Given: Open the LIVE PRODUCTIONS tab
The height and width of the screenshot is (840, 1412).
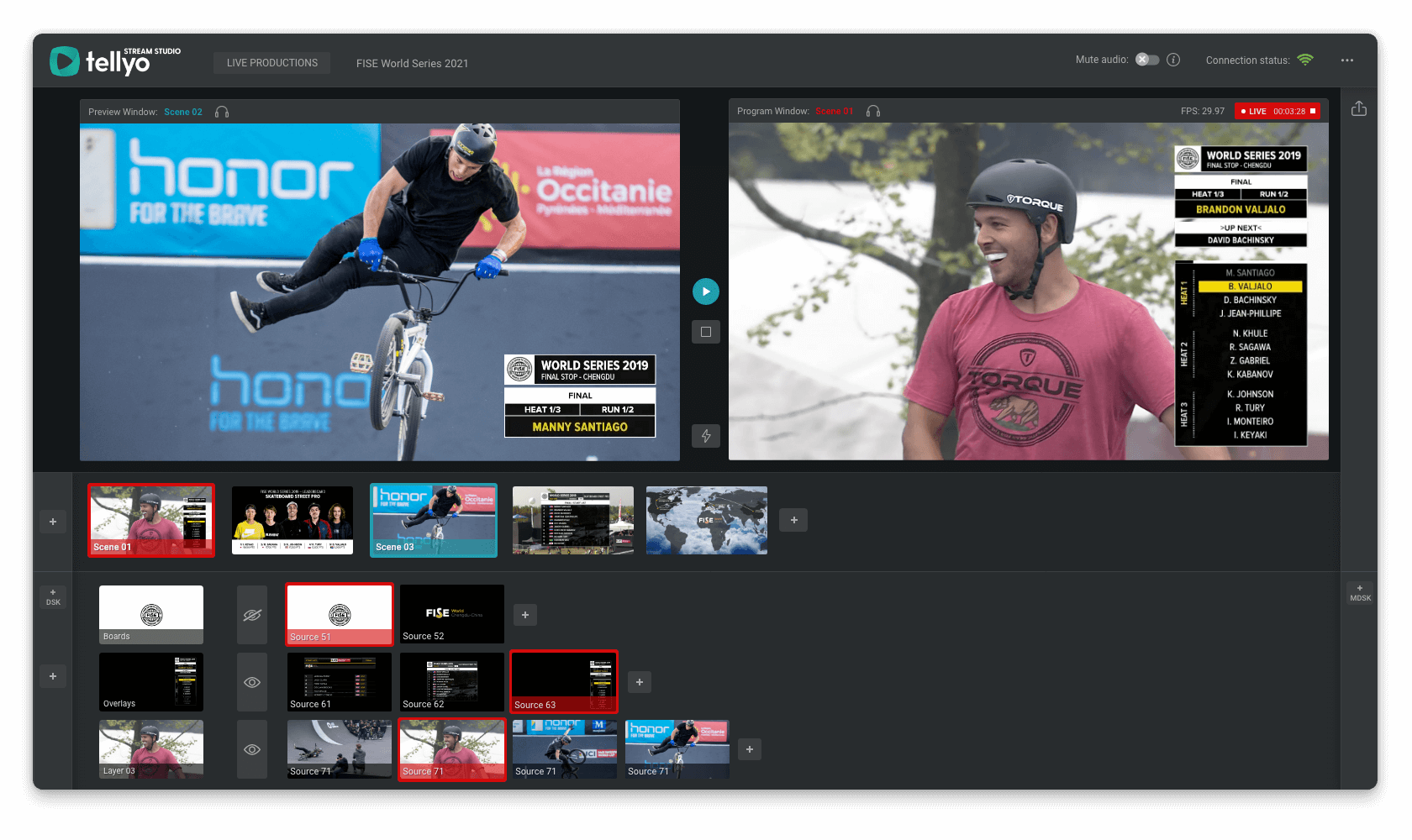Looking at the screenshot, I should click(272, 63).
